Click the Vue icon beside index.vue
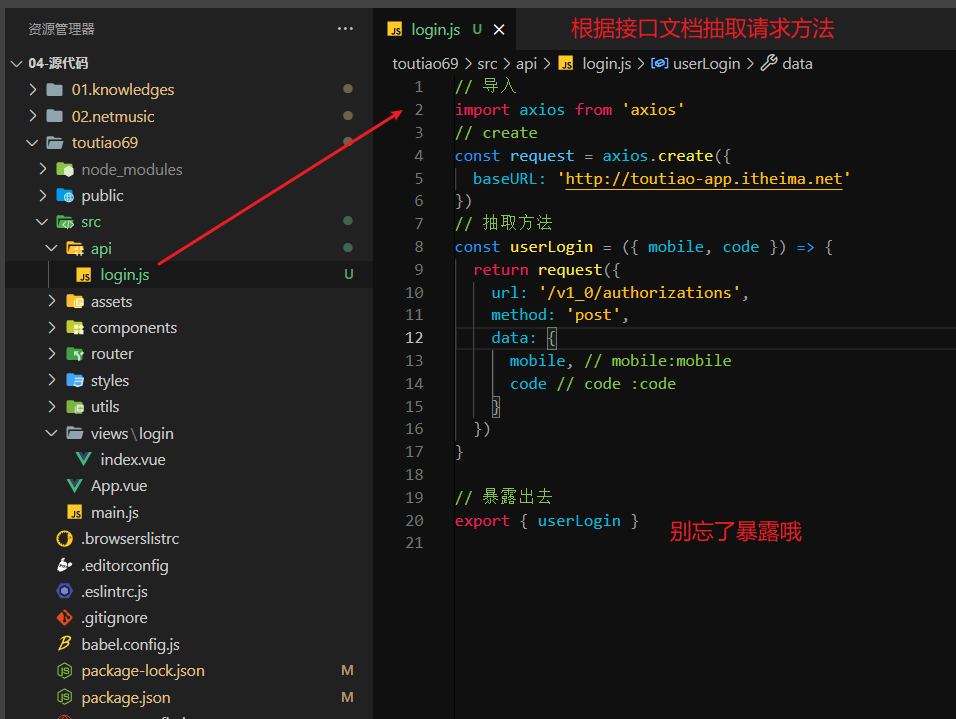Screen dimensions: 956x719 click(x=84, y=459)
